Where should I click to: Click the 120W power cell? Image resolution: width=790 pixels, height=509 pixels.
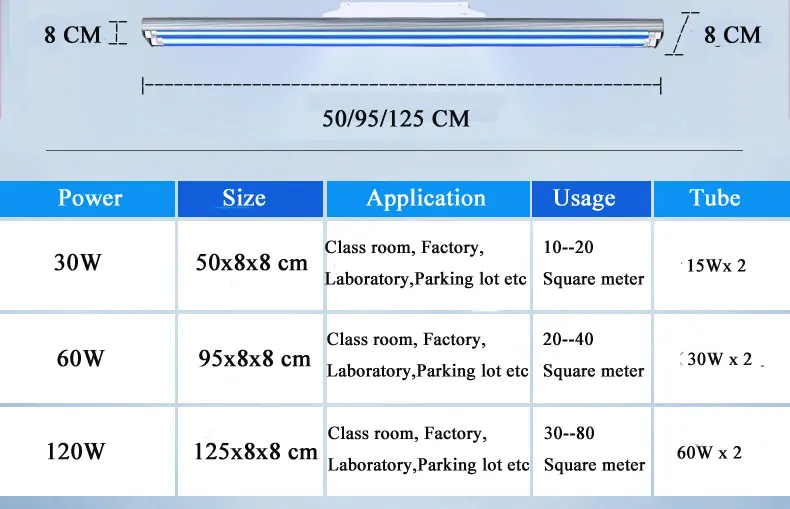[76, 451]
